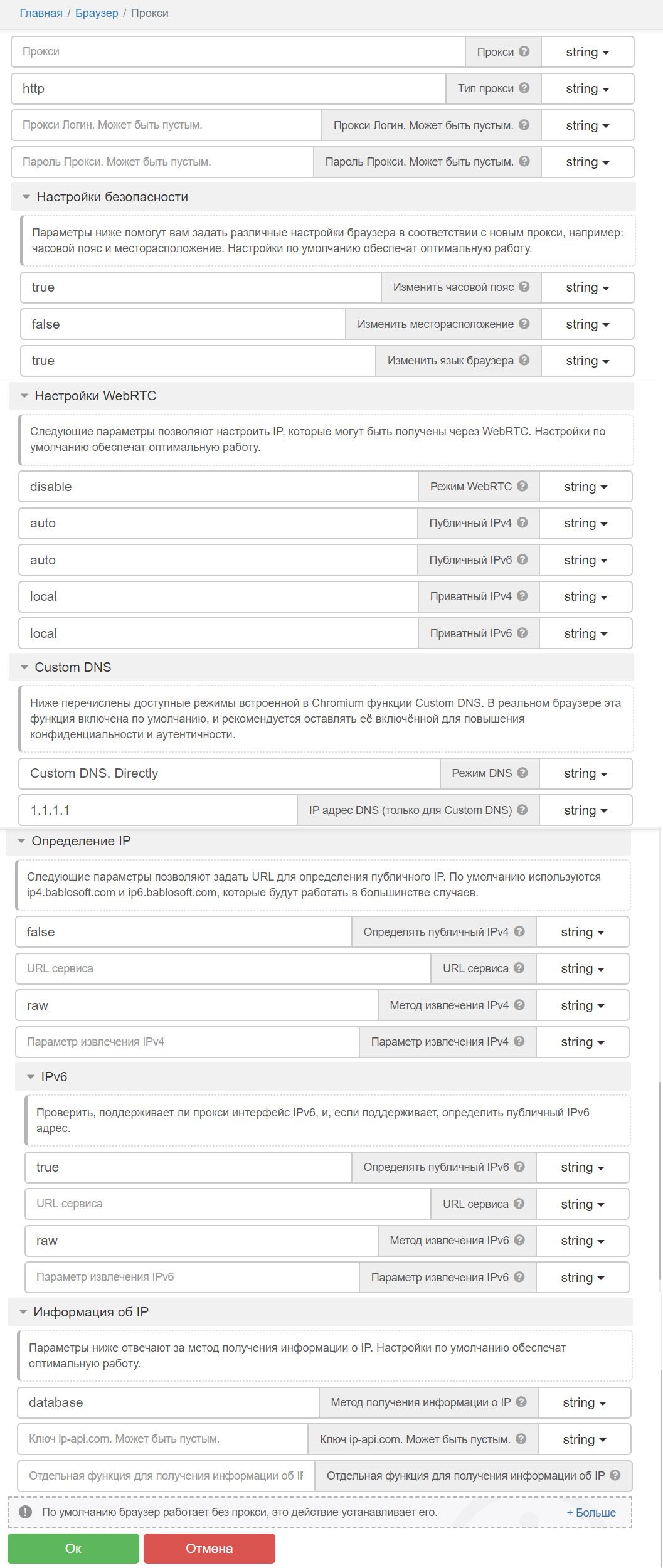This screenshot has height=1568, width=663.
Task: Click the + Больше link
Action: [x=591, y=1513]
